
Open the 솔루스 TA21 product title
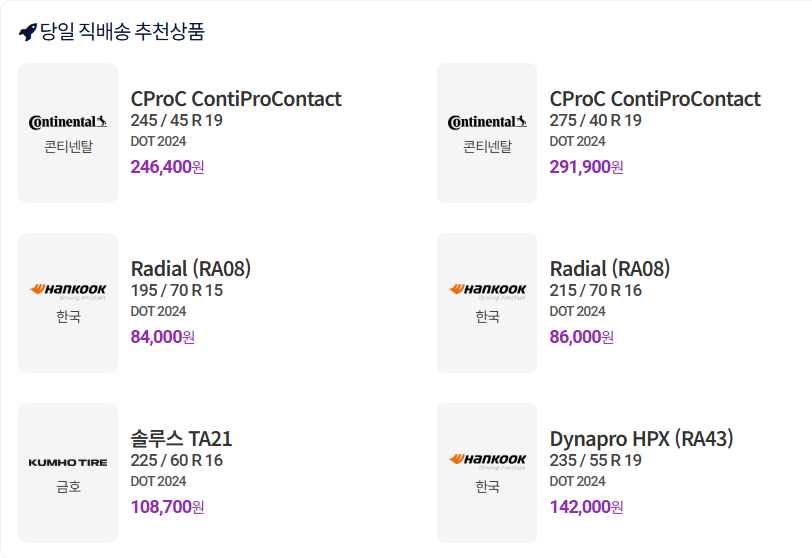[182, 439]
